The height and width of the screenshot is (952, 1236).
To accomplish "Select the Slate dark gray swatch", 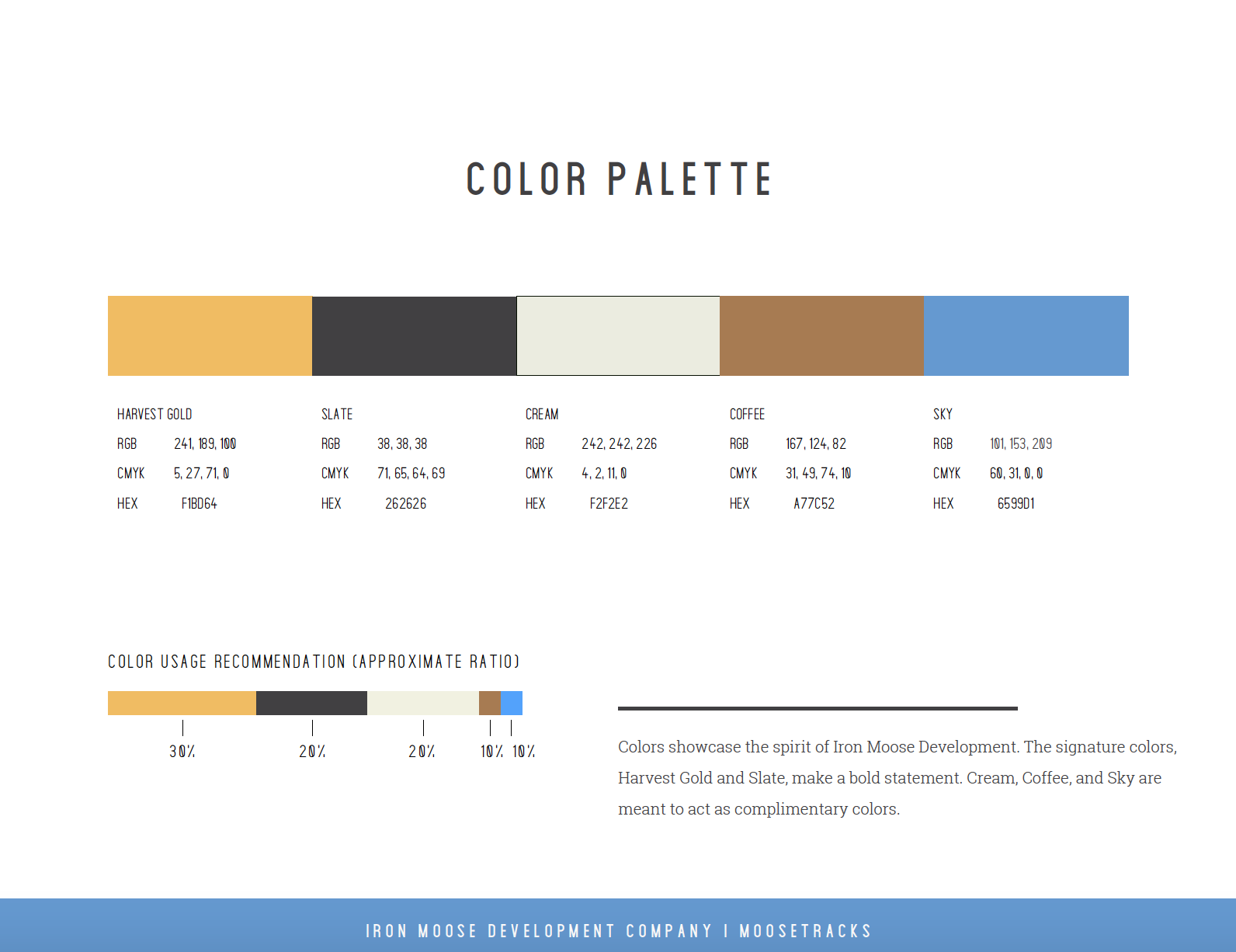I will pyautogui.click(x=414, y=335).
